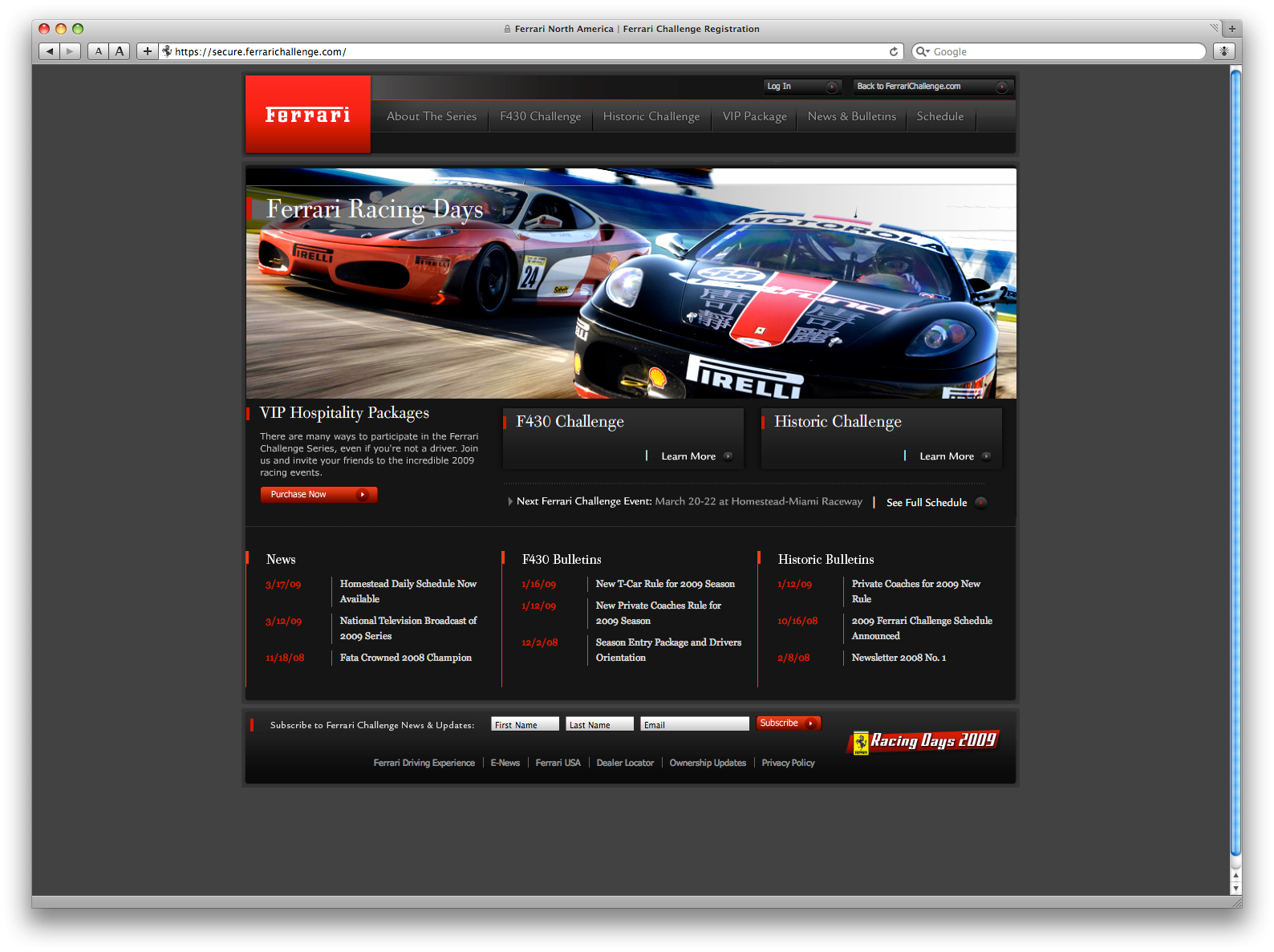Open VIP Package navigation item
The width and height of the screenshot is (1274, 952).
coord(755,116)
